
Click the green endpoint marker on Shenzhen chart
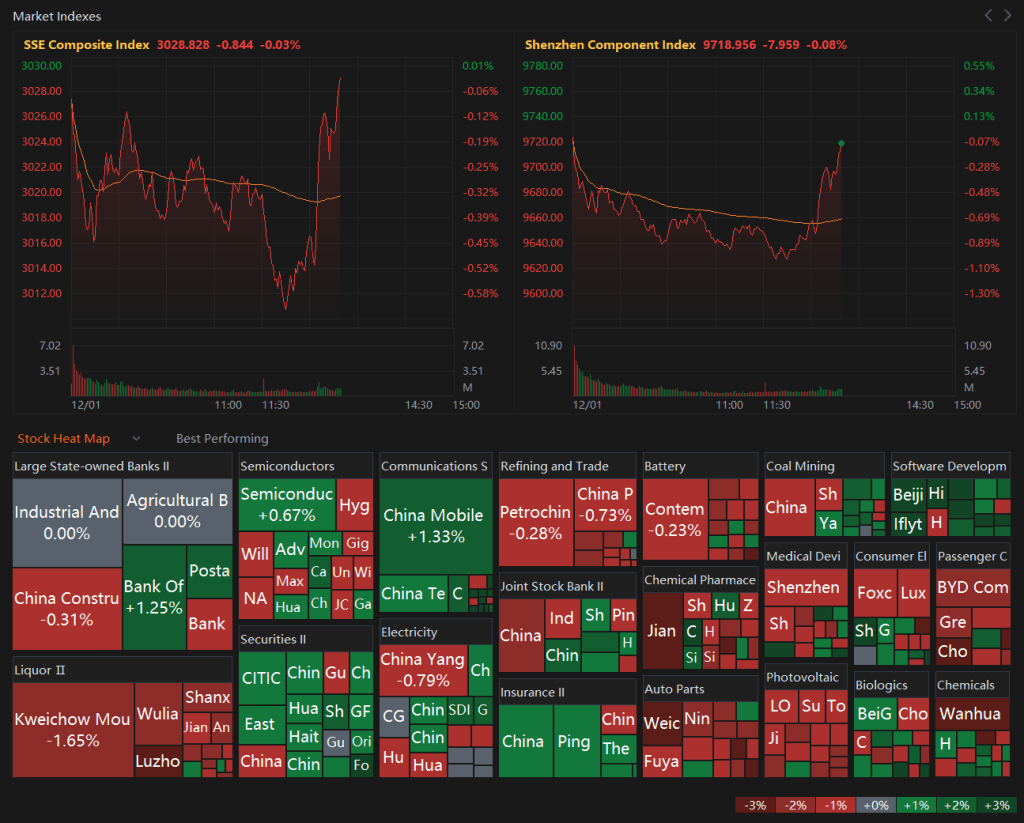click(841, 143)
